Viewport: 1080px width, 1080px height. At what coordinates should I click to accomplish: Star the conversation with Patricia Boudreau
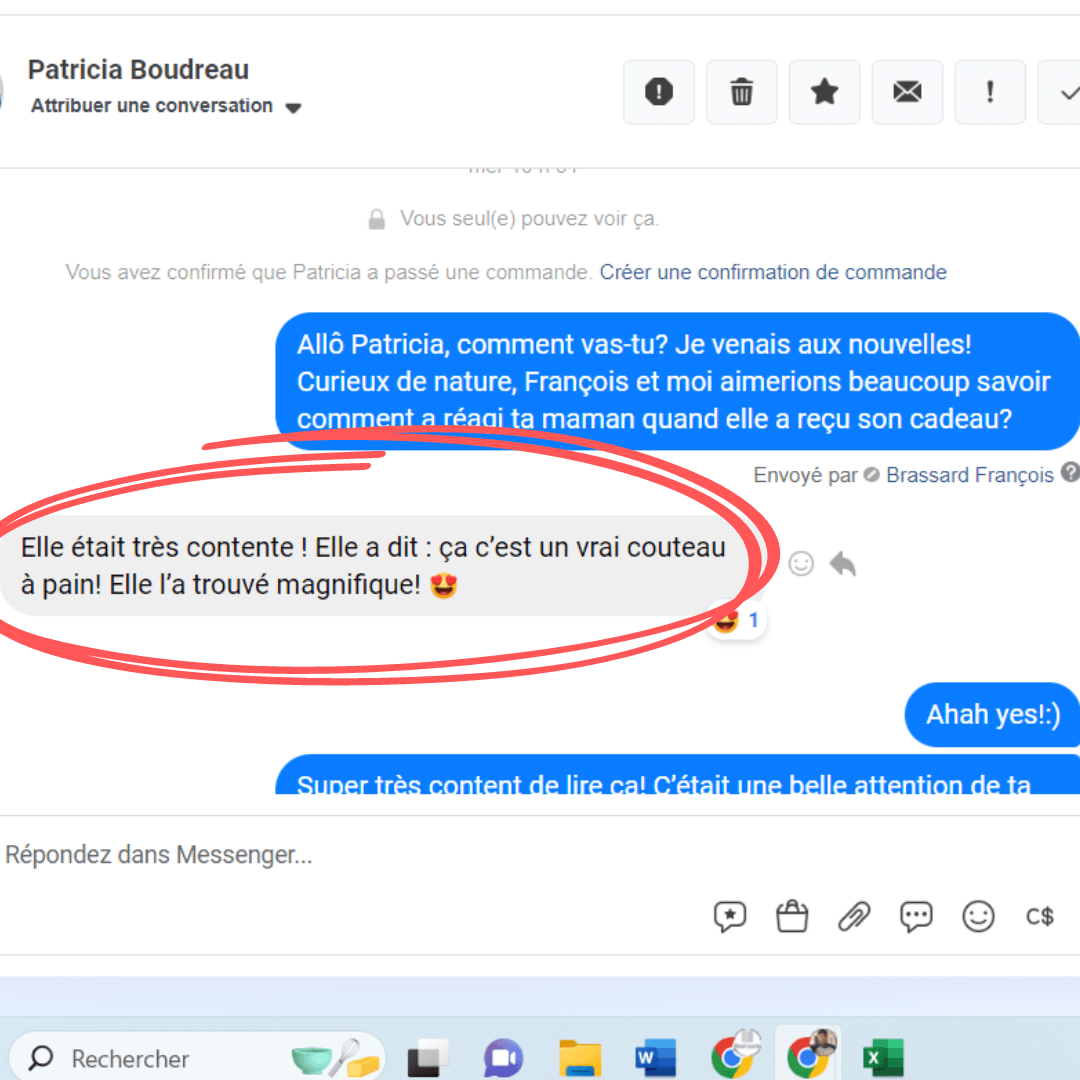(x=824, y=92)
